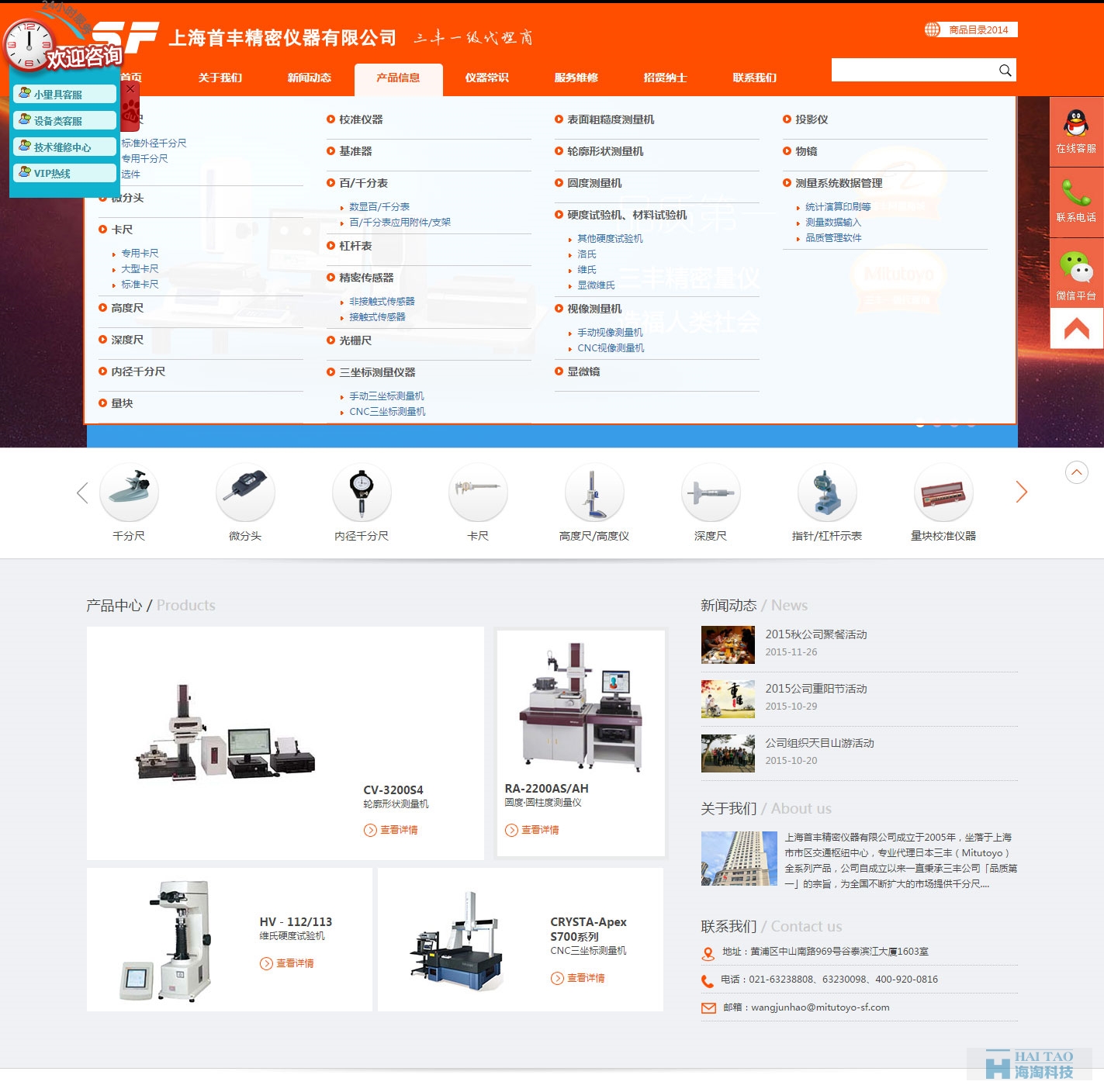Open the 新闻动态 nav menu
Viewport: 1104px width, 1092px height.
(310, 78)
